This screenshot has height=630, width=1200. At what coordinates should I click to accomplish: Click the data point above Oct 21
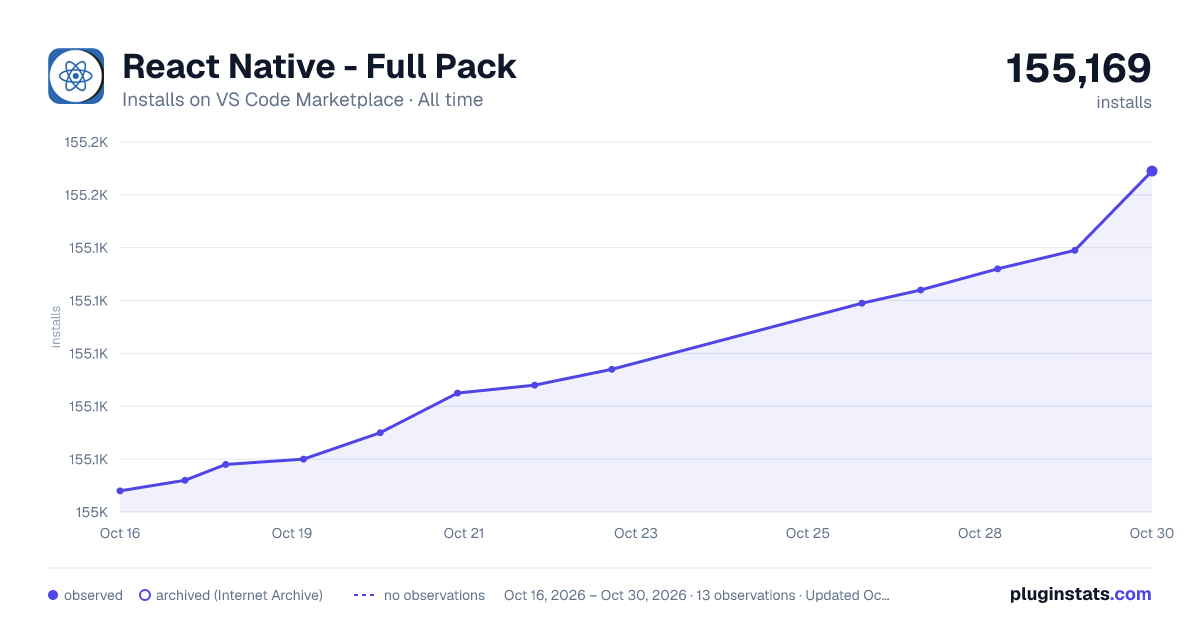click(x=457, y=393)
